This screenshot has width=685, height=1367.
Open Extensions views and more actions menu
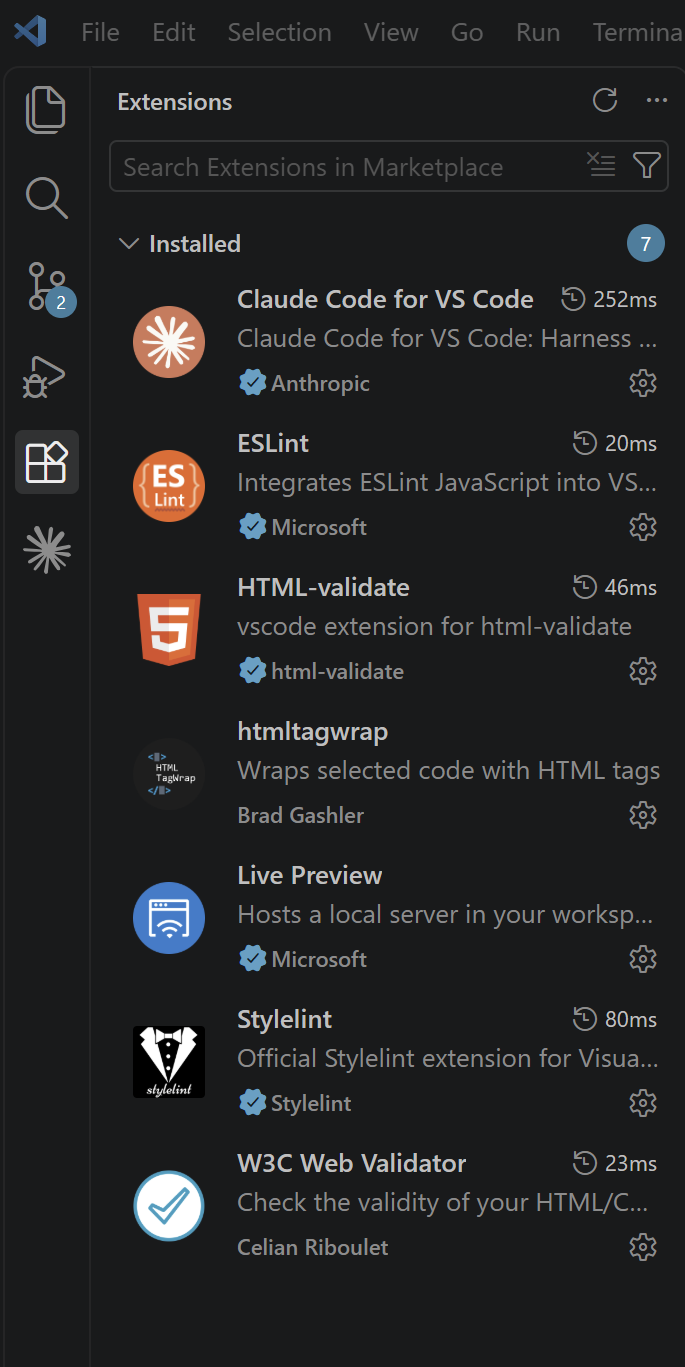click(x=656, y=100)
